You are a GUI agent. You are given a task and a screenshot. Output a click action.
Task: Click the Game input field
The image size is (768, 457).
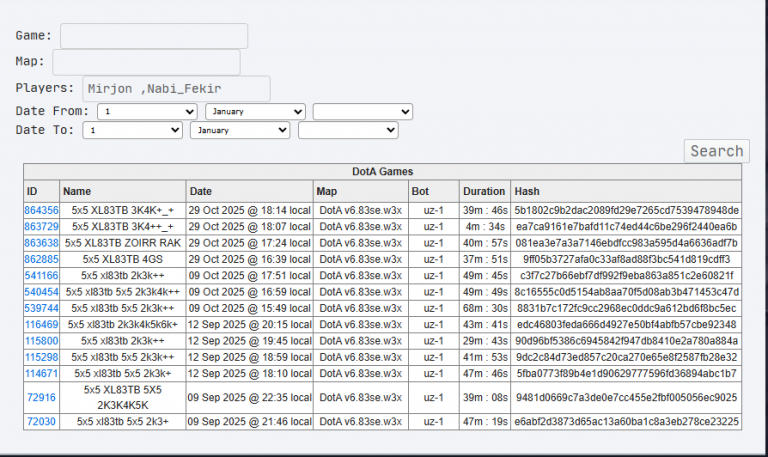click(154, 36)
